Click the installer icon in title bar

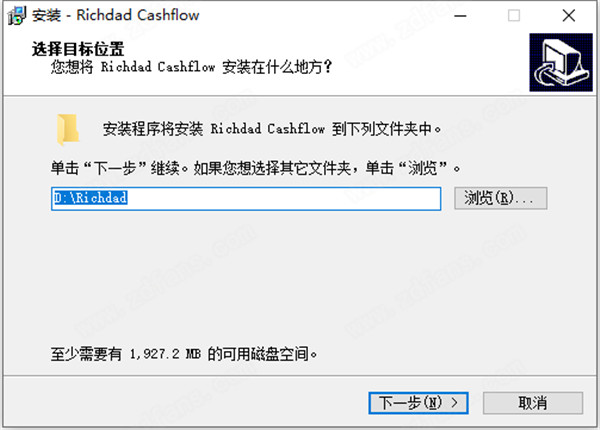pos(16,15)
